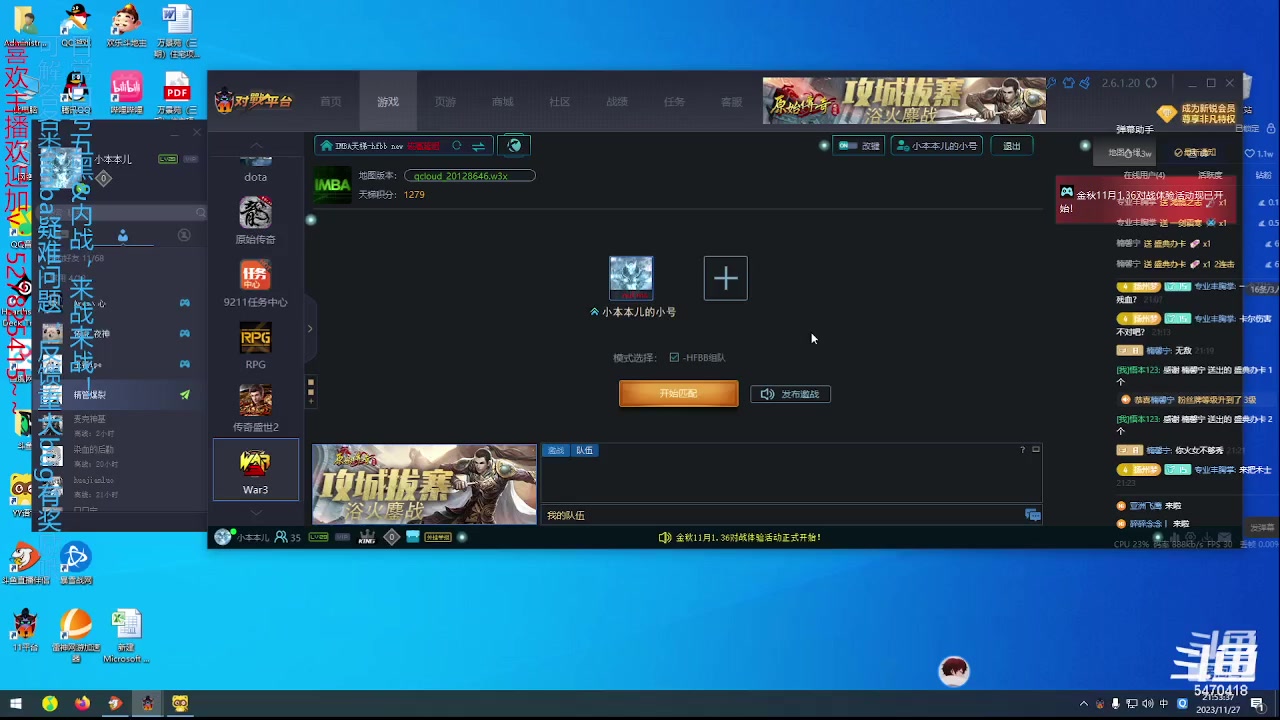The width and height of the screenshot is (1280, 720).
Task: Click the room home icon
Action: coord(326,146)
